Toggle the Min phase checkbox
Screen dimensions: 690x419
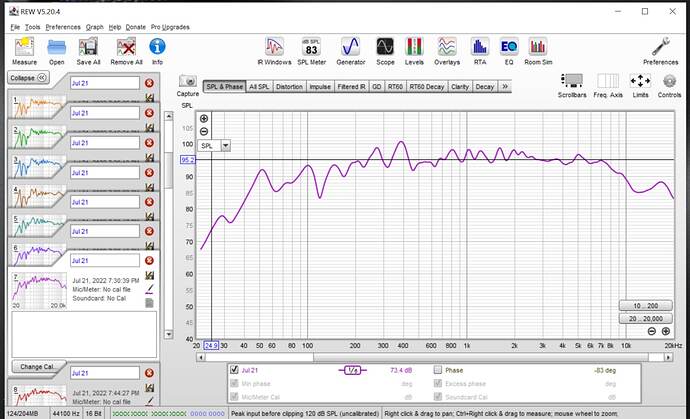pyautogui.click(x=235, y=384)
